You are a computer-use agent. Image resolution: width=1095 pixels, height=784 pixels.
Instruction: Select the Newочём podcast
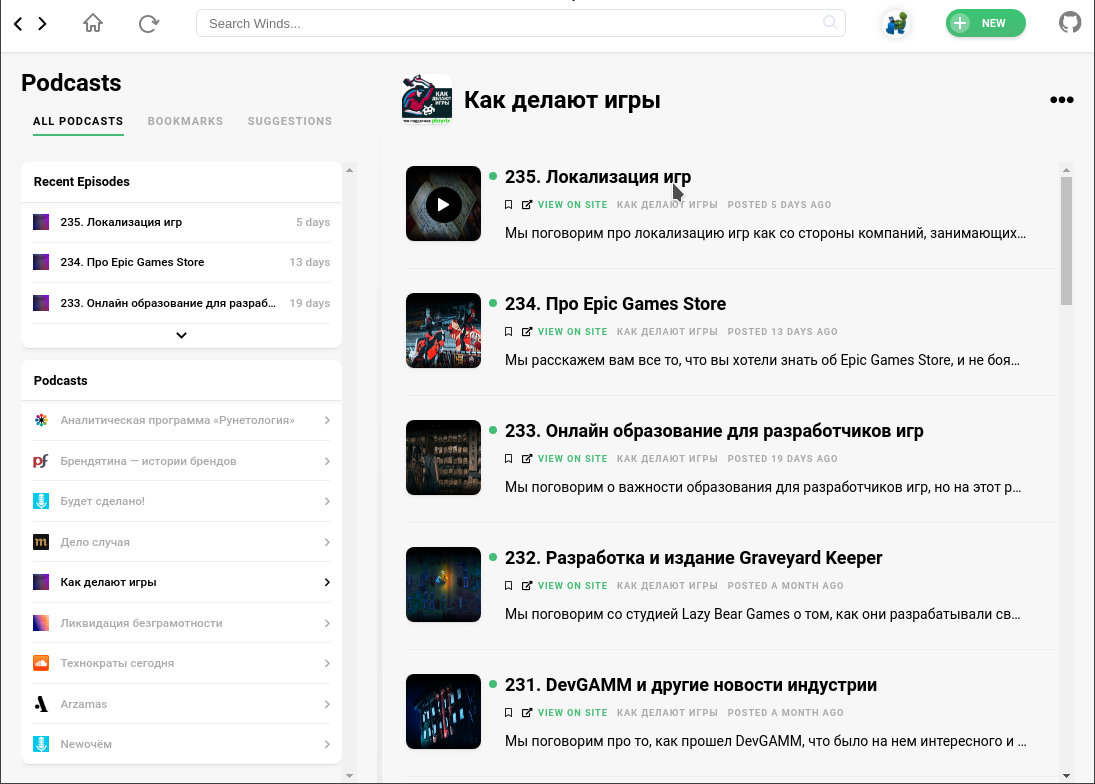[x=182, y=744]
